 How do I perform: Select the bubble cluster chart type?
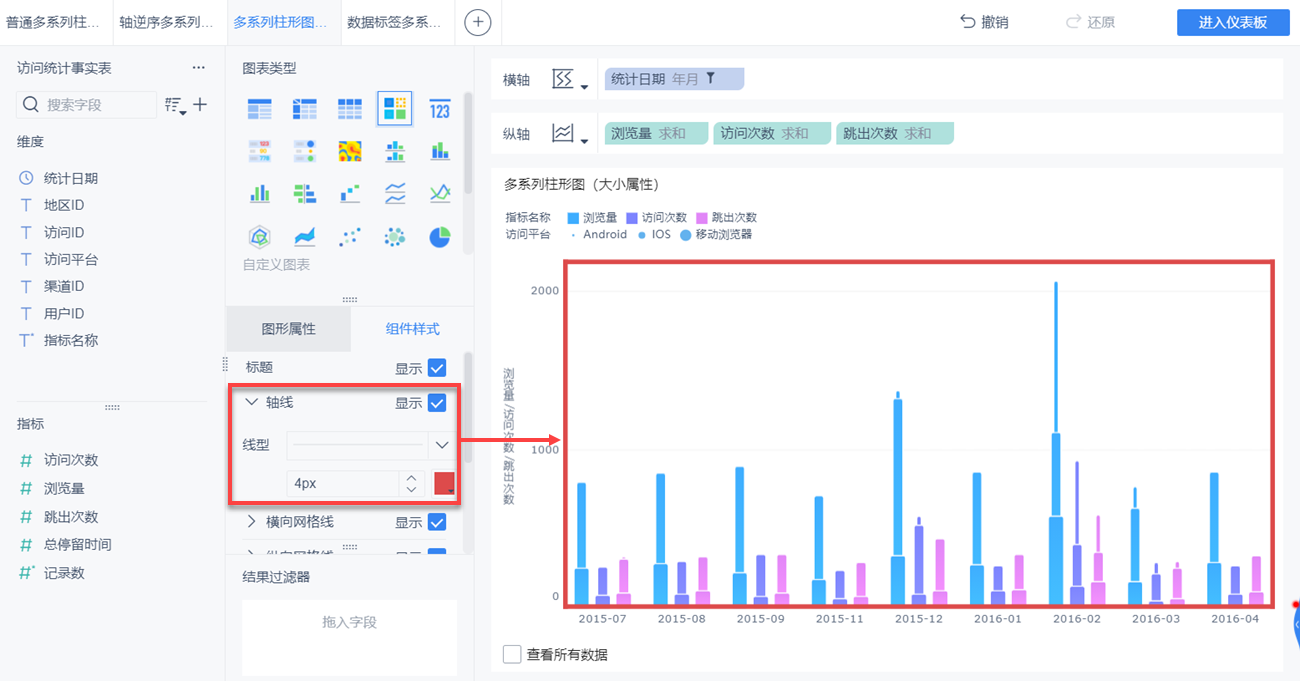395,237
